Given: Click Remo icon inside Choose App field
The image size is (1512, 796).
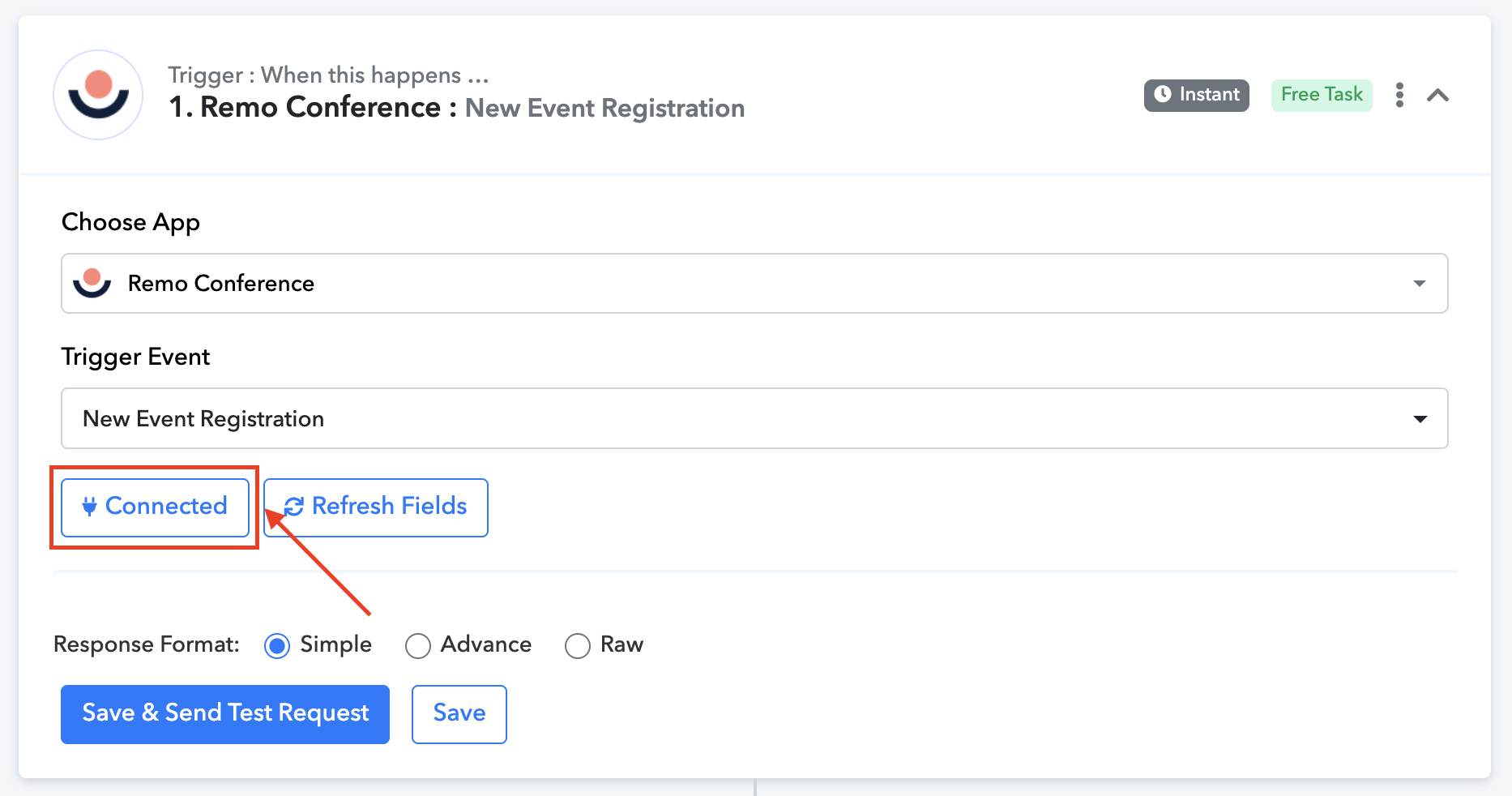Looking at the screenshot, I should pos(92,283).
